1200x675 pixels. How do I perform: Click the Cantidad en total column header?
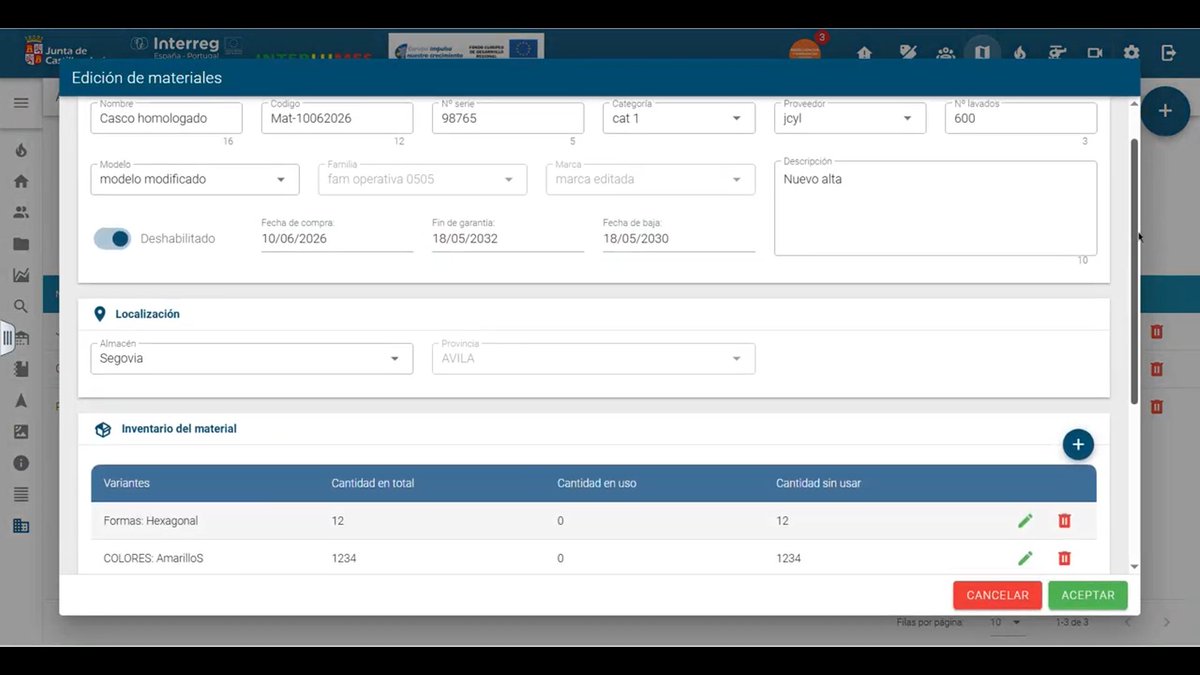373,483
